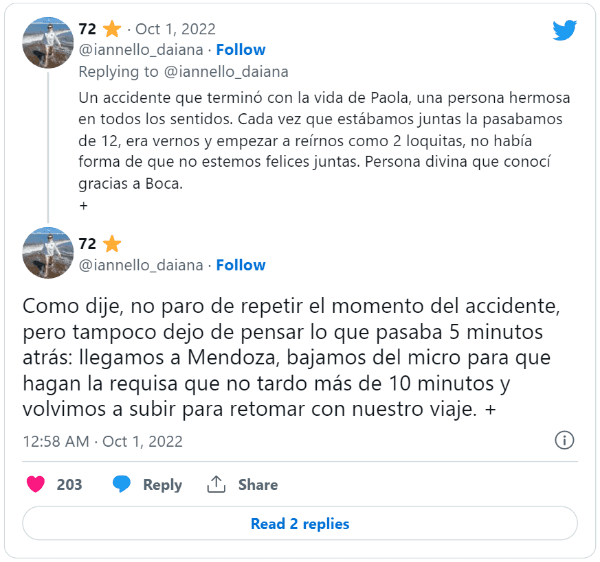Follow @iannello_daiana from the top tweet
Image resolution: width=600 pixels, height=562 pixels.
tap(241, 50)
